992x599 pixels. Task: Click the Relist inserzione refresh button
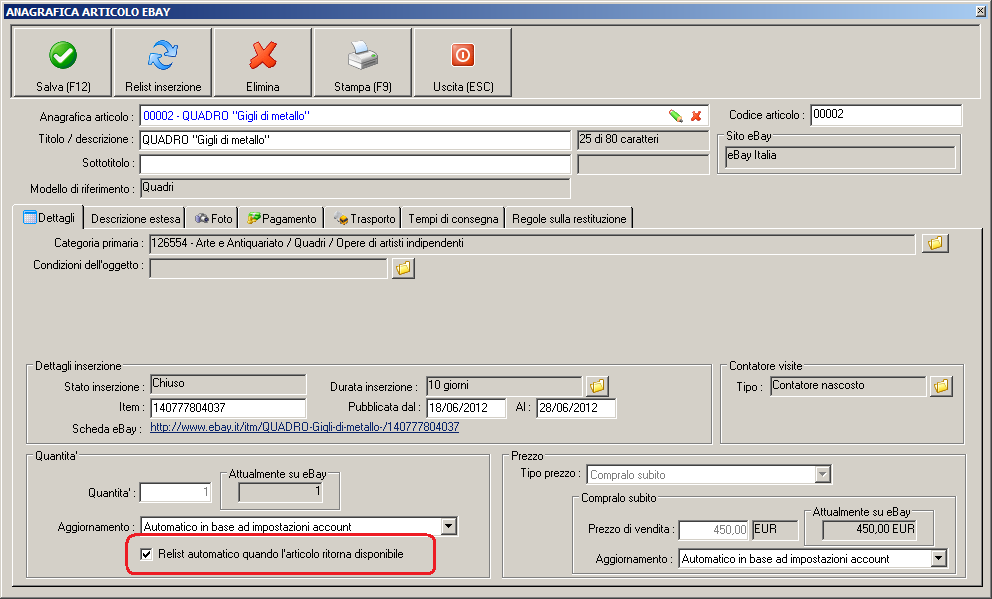(x=163, y=62)
